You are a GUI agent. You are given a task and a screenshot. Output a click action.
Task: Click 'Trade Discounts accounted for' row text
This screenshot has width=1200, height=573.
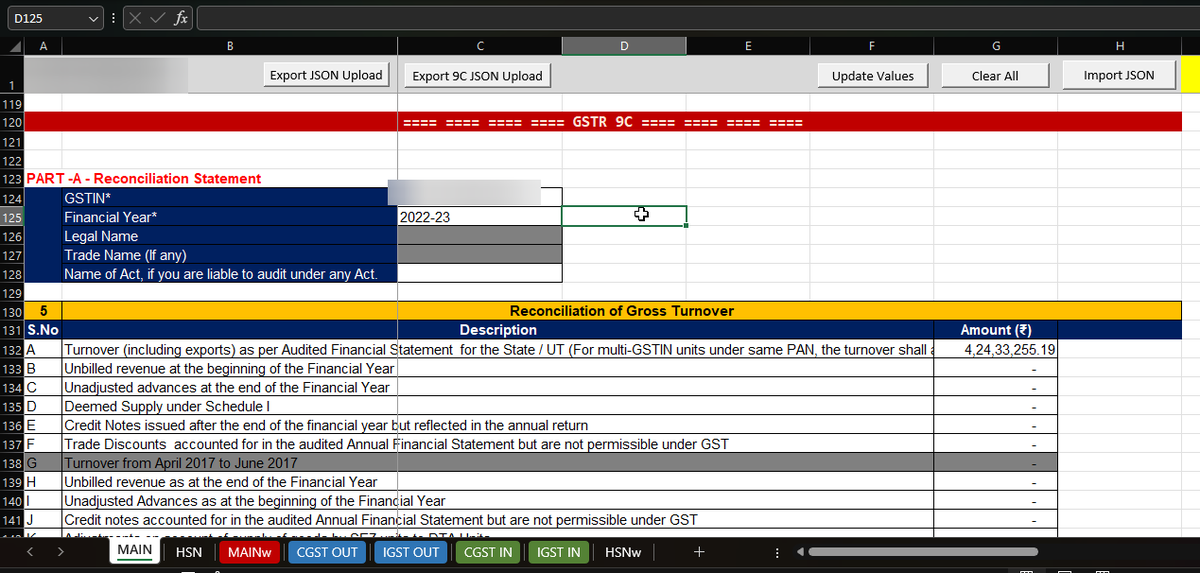coord(397,444)
